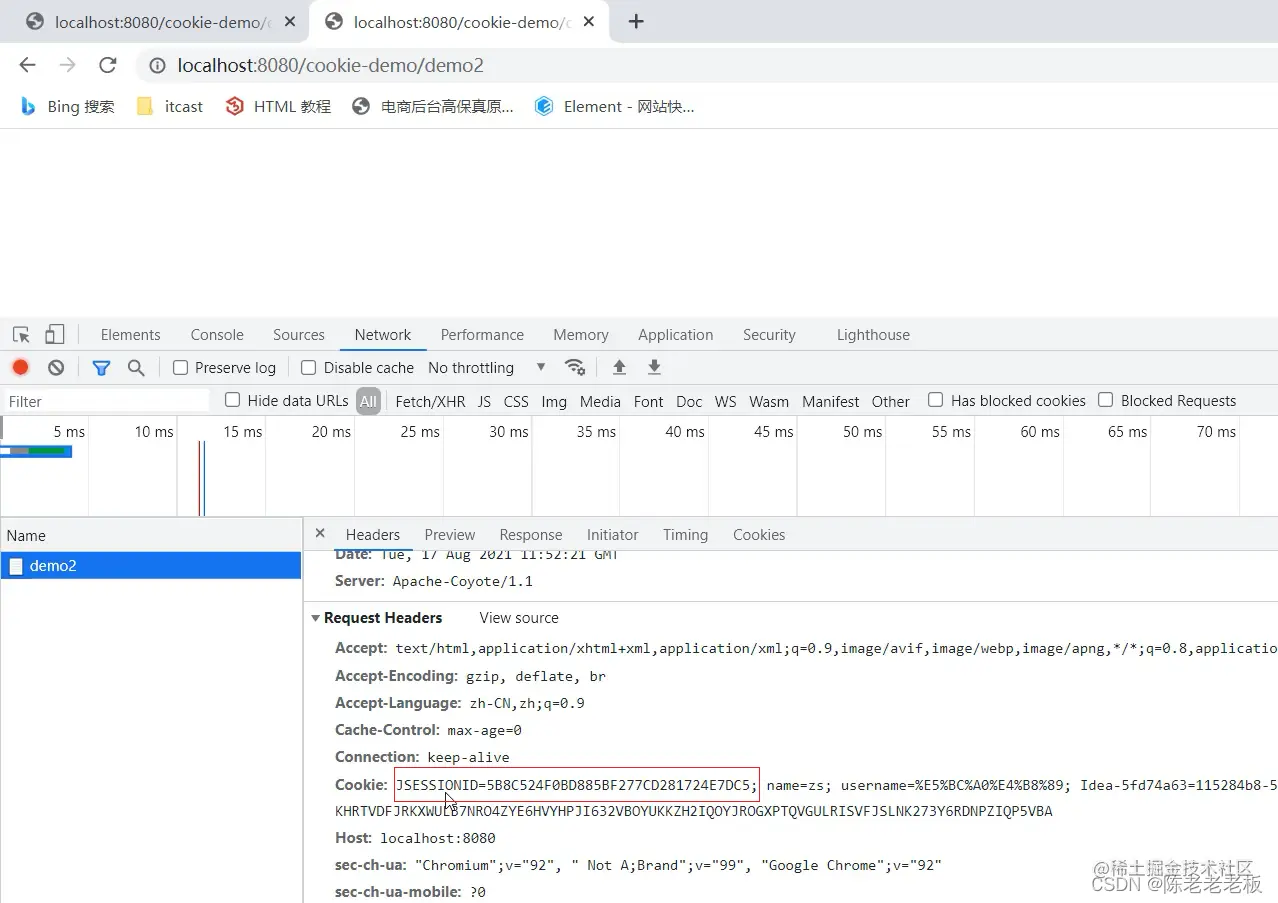Open a new tab with the plus icon
1278x903 pixels.
tap(636, 21)
